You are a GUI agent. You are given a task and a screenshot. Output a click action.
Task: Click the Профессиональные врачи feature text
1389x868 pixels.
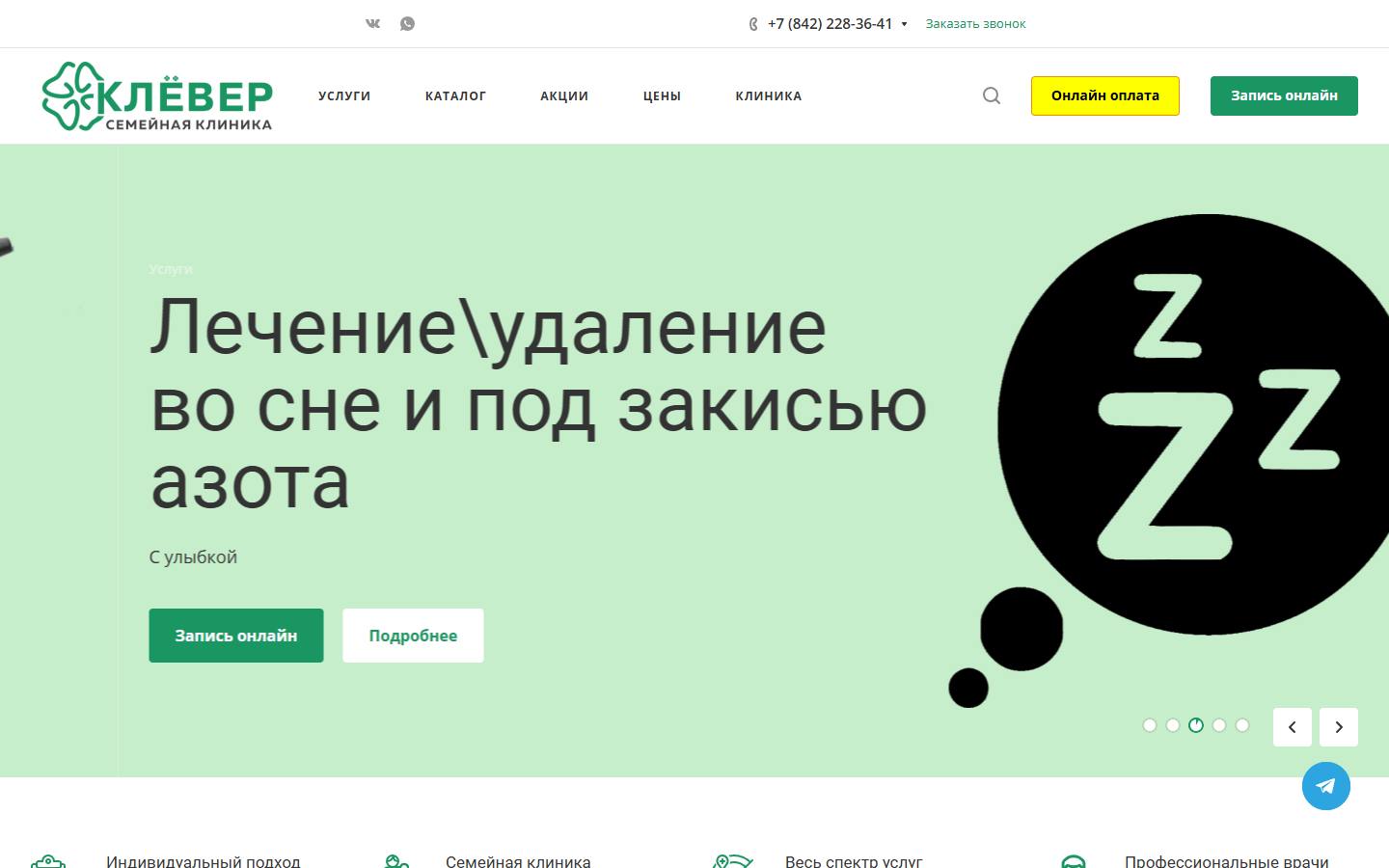1227,861
